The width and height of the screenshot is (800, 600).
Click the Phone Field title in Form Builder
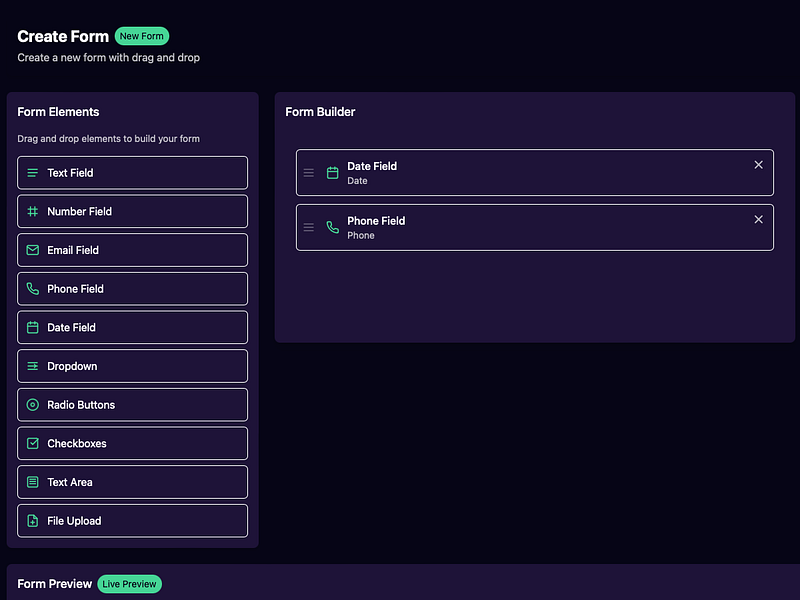[376, 221]
